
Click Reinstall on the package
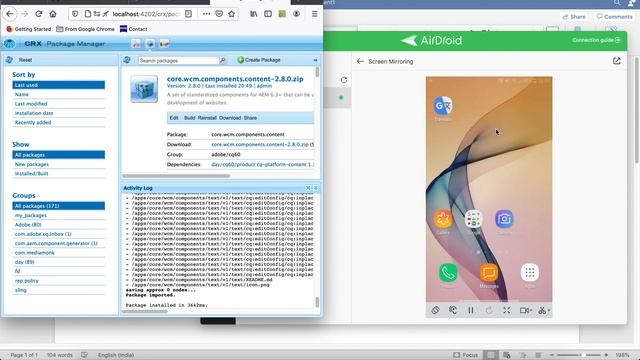(x=207, y=118)
